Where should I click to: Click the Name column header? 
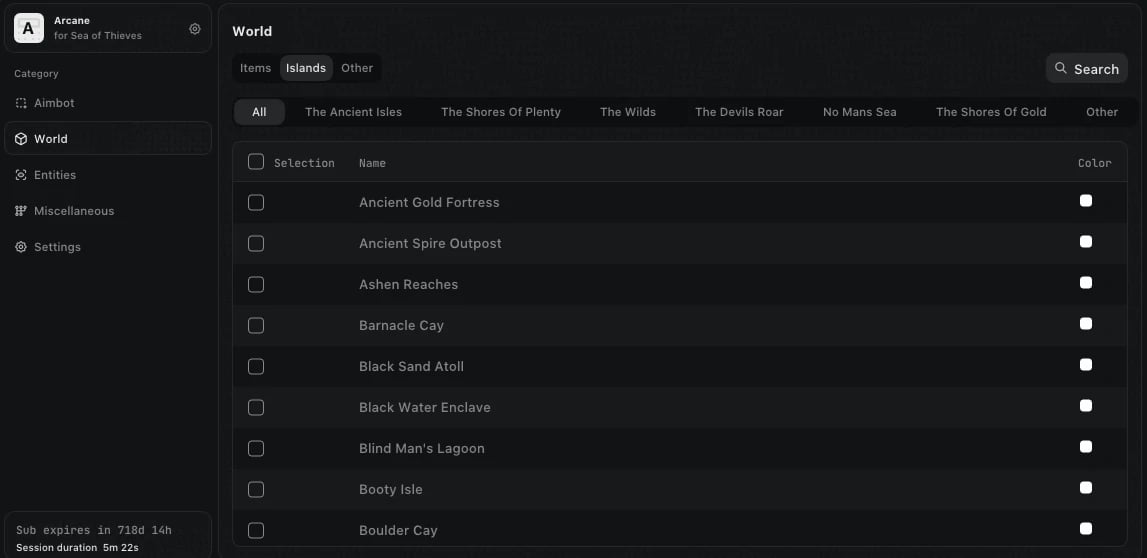coord(372,163)
